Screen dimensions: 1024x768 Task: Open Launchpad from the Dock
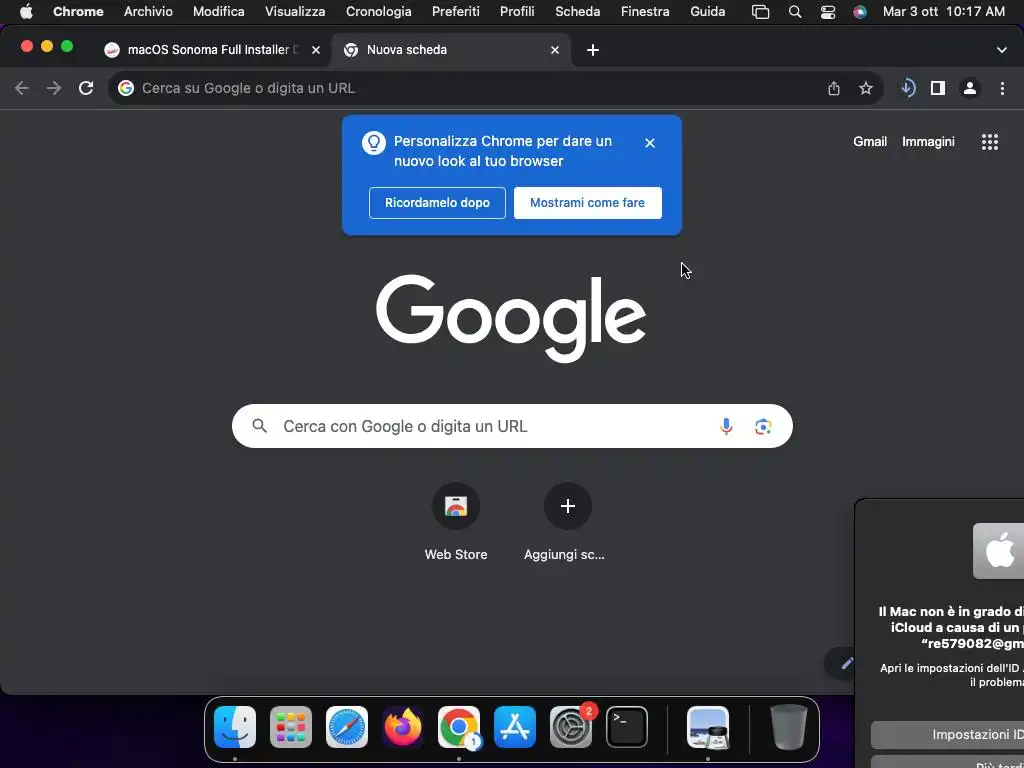tap(291, 727)
